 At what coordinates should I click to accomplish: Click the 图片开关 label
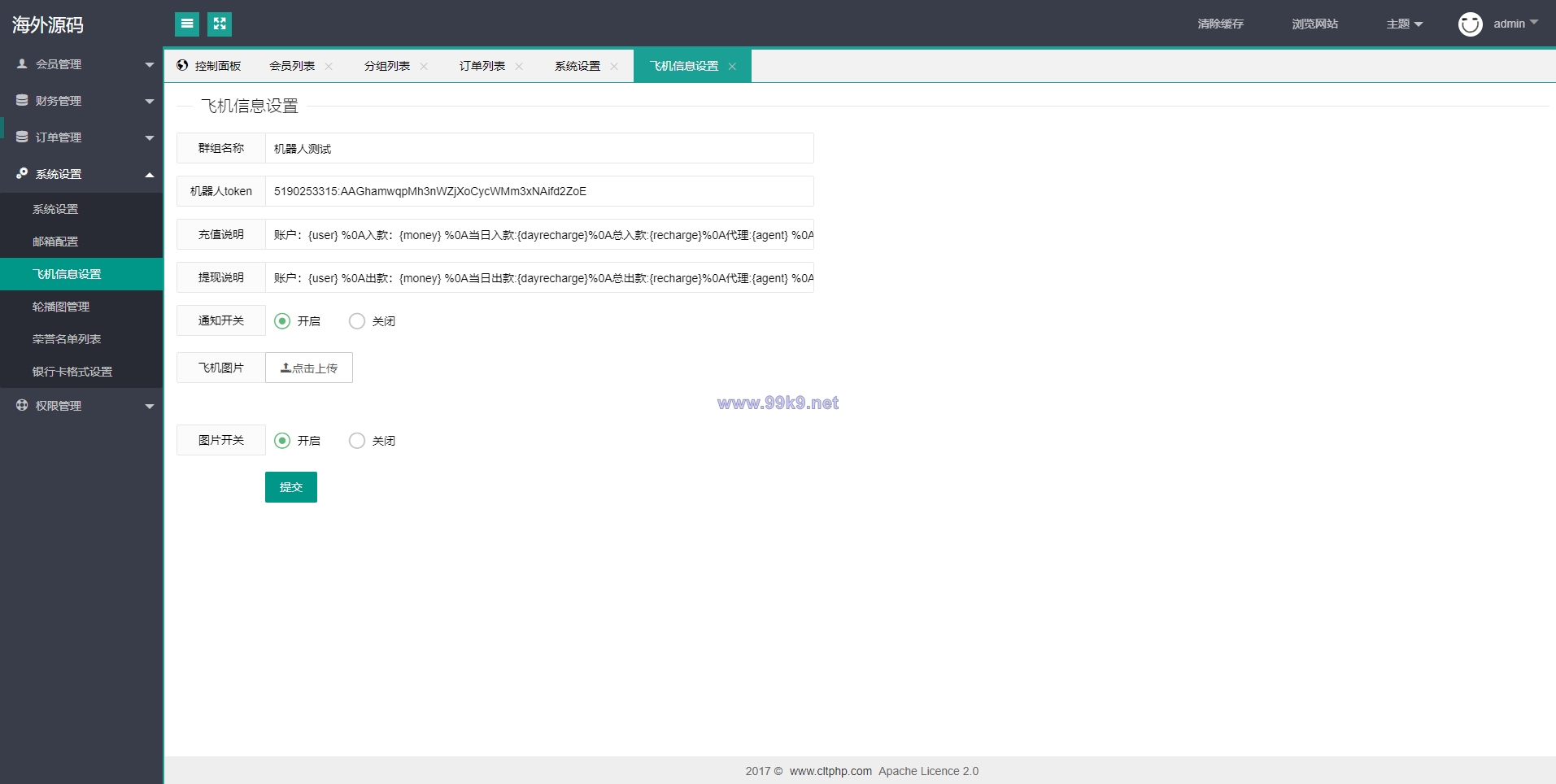tap(221, 440)
